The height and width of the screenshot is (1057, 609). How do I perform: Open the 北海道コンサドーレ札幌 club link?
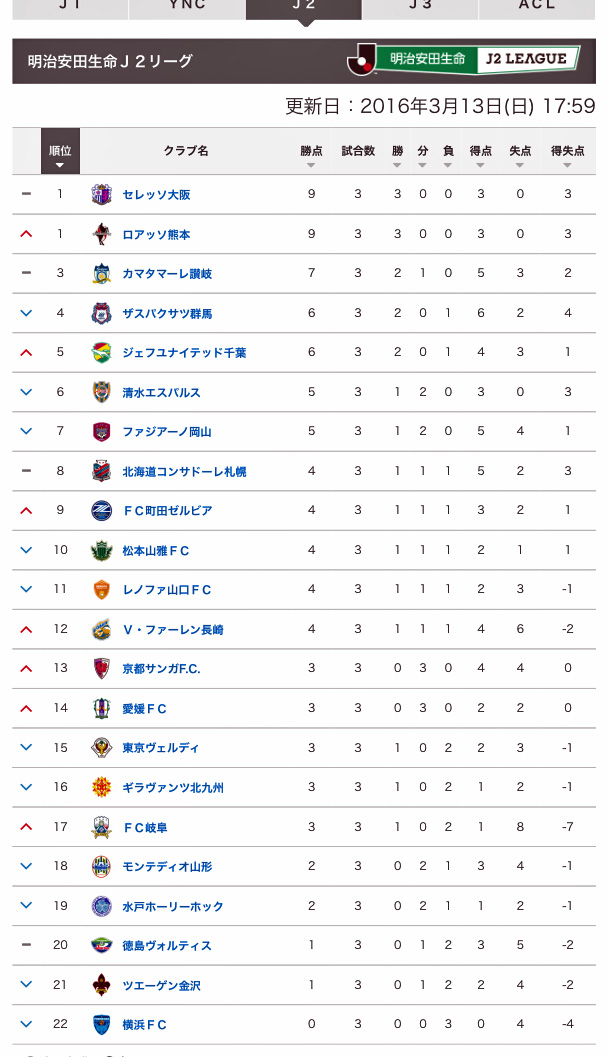pyautogui.click(x=184, y=471)
